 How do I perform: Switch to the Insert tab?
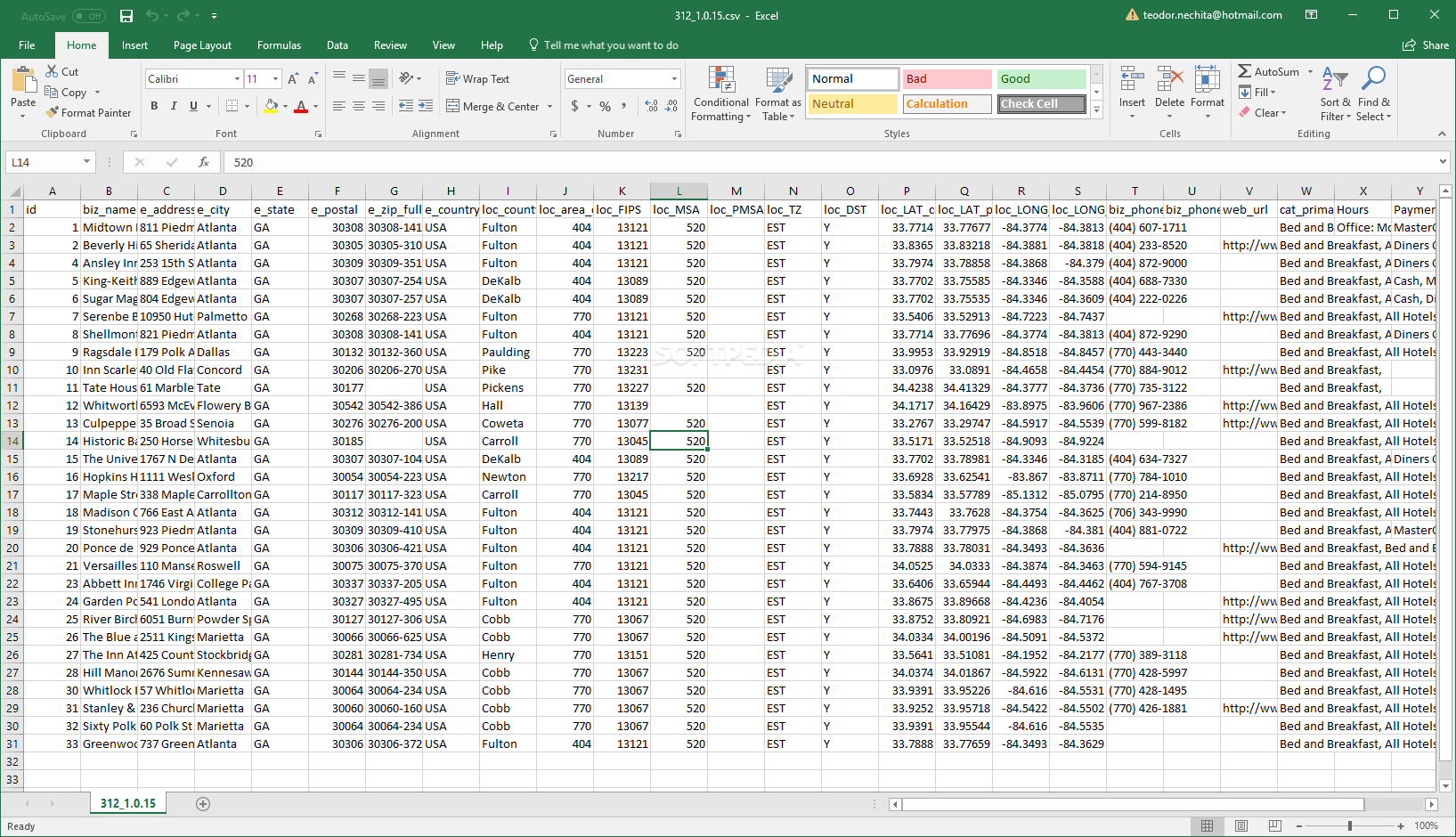pos(134,45)
